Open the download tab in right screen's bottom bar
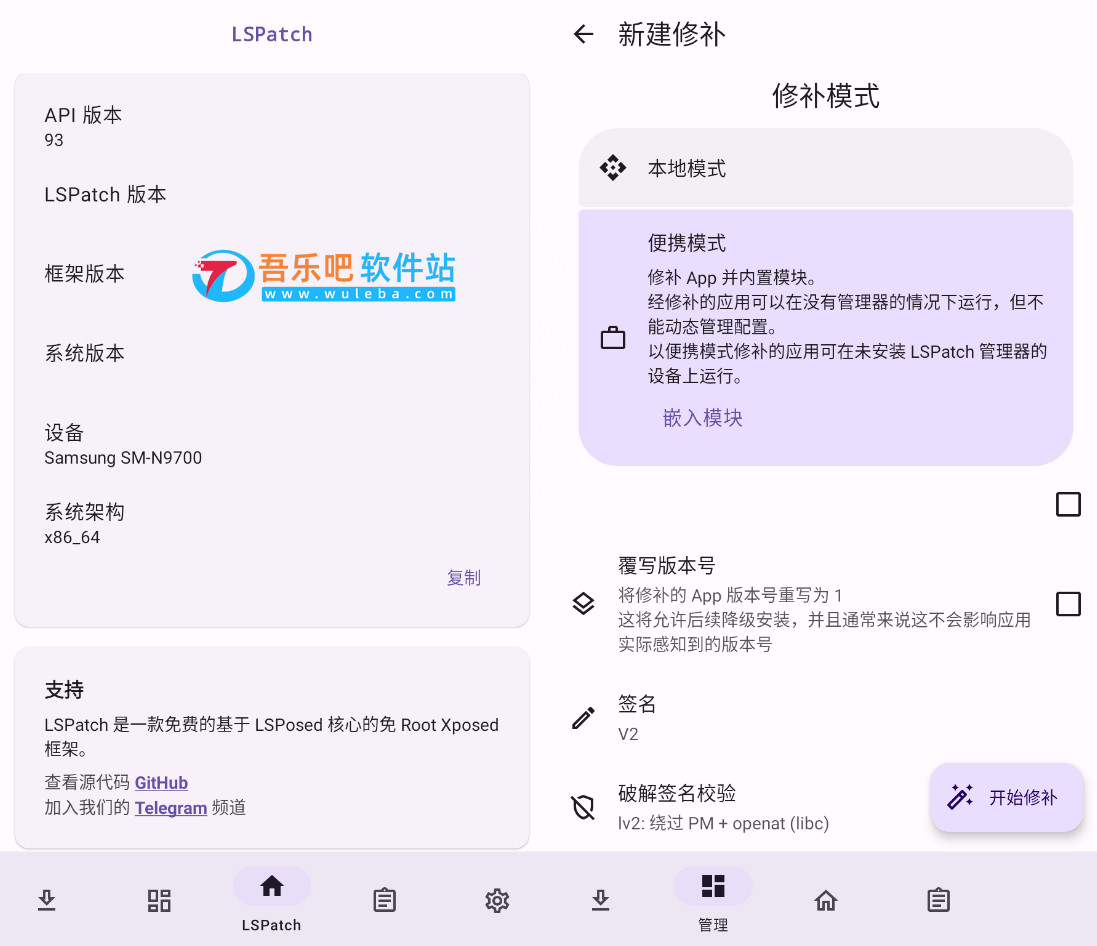The height and width of the screenshot is (946, 1097). point(600,901)
